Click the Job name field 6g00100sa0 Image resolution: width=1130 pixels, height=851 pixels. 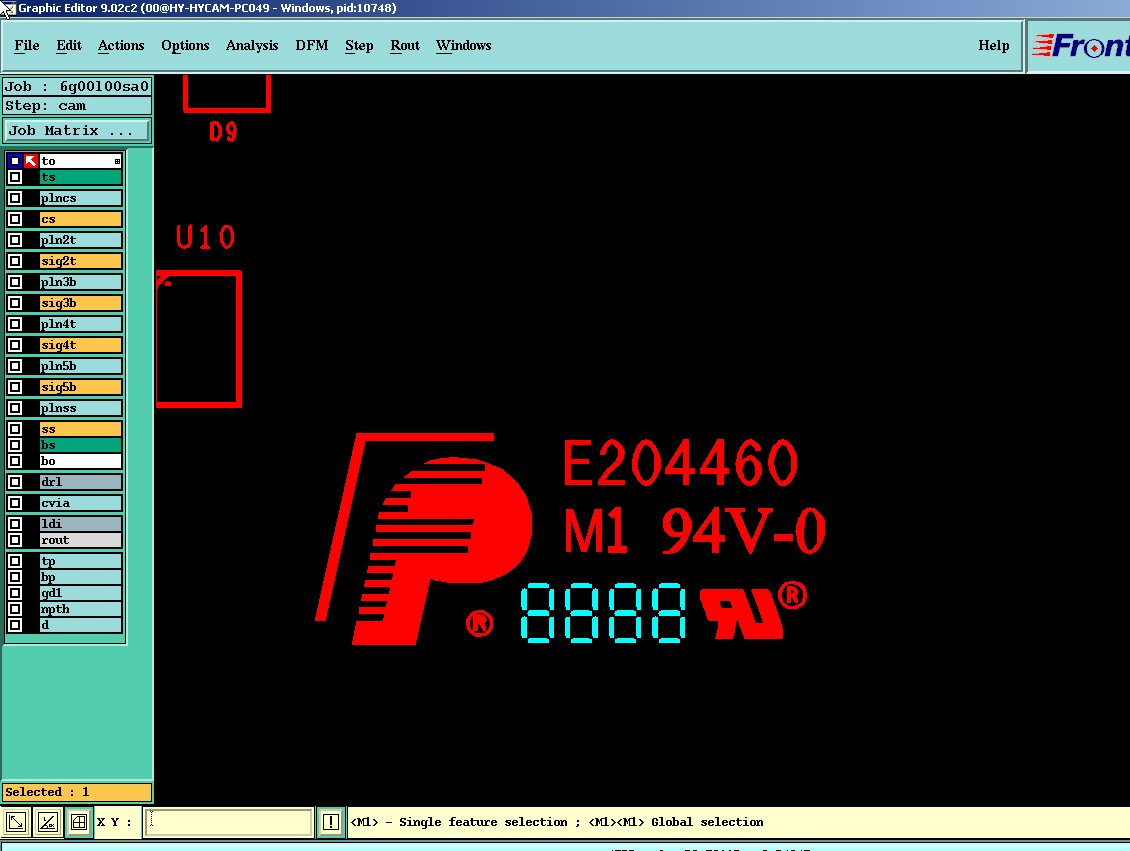pyautogui.click(x=77, y=86)
